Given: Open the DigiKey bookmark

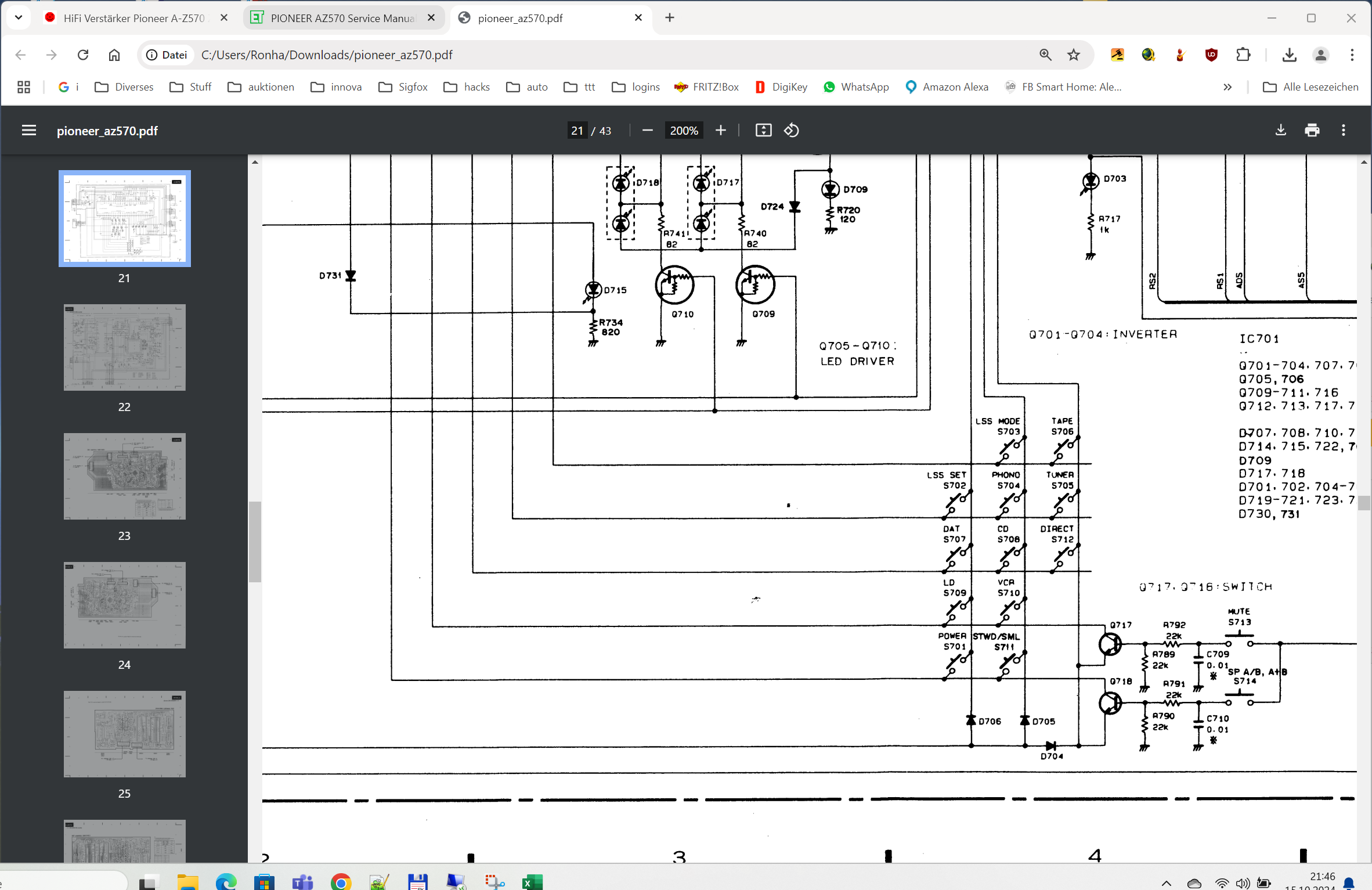Looking at the screenshot, I should (x=781, y=87).
